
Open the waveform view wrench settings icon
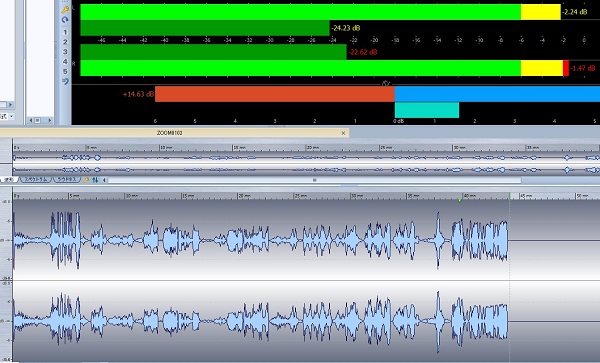tap(86, 180)
